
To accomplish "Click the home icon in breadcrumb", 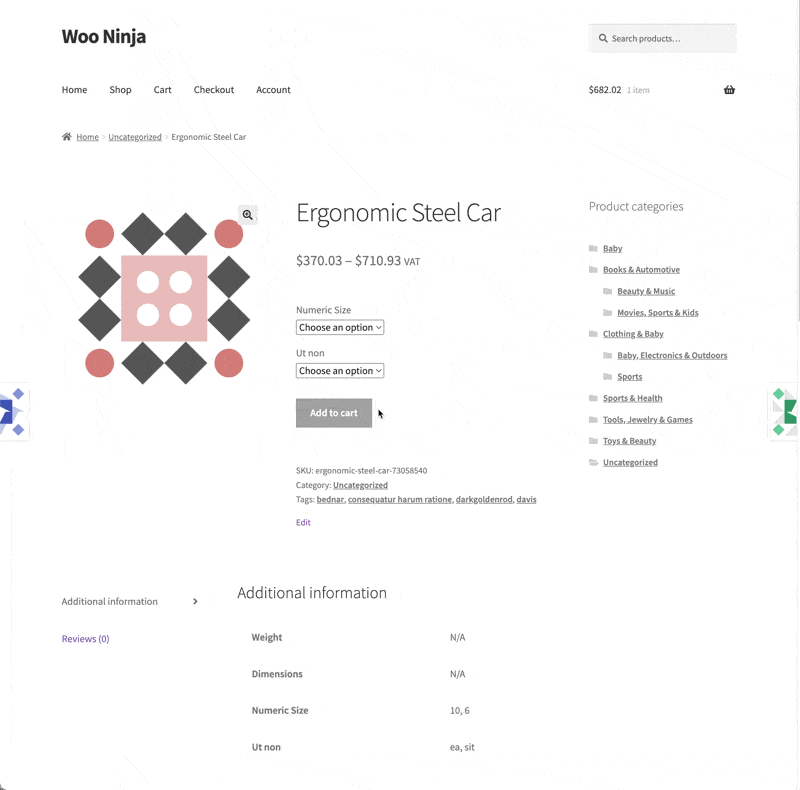I will click(x=66, y=137).
